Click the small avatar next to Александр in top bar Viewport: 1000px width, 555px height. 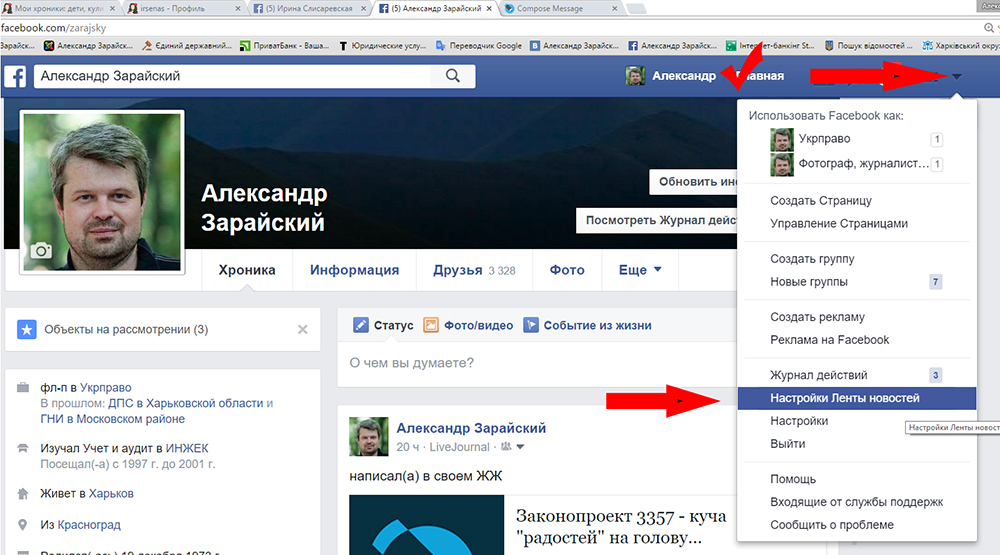[x=635, y=76]
